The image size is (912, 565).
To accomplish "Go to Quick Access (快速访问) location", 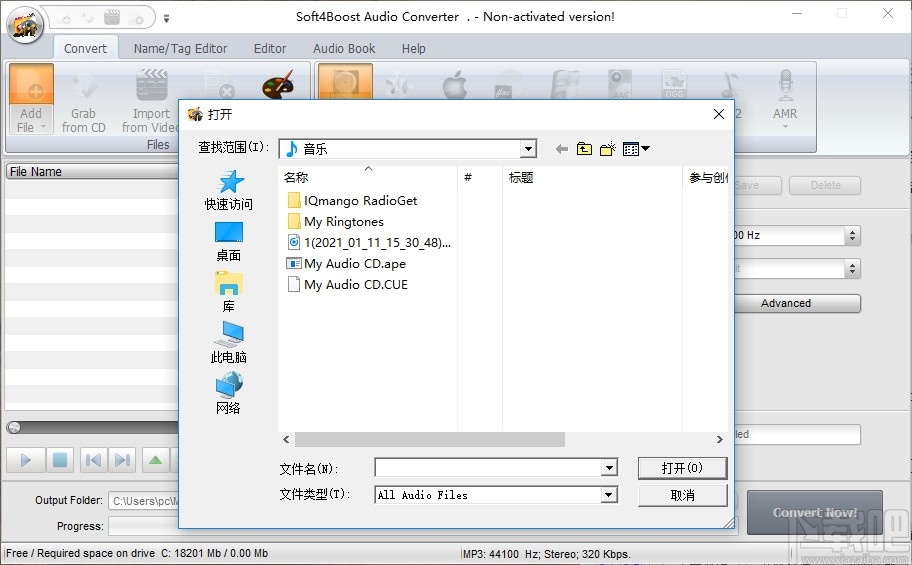I will [x=229, y=190].
